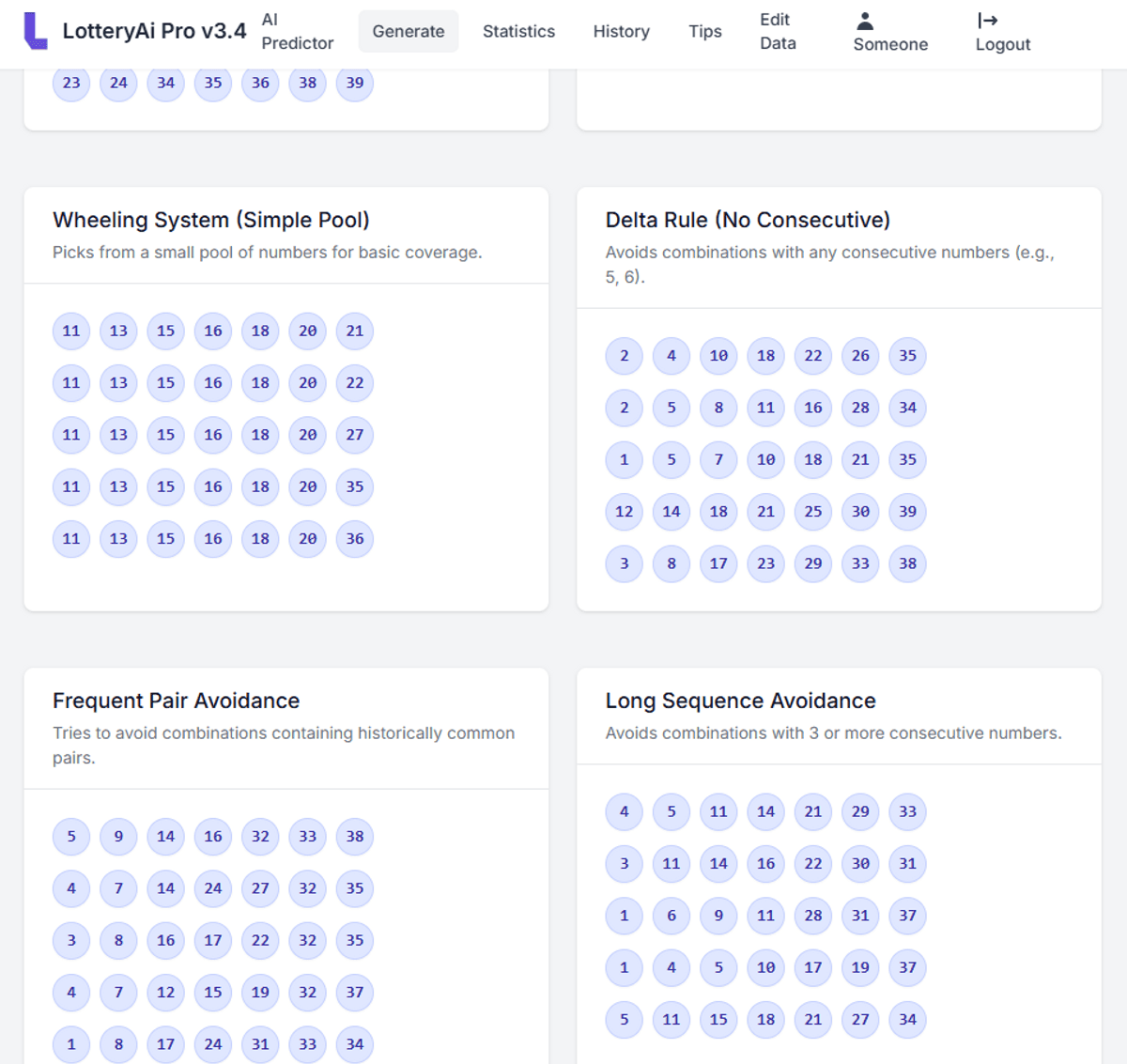Click ball 28 in Delta Rule card

point(860,408)
